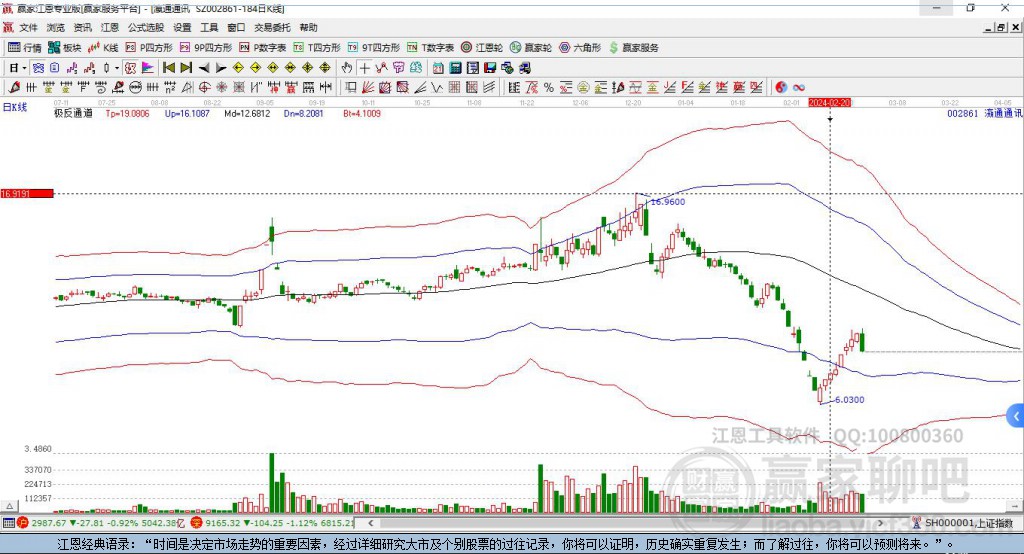Click the 002861 stock code
The width and height of the screenshot is (1024, 554).
point(963,113)
